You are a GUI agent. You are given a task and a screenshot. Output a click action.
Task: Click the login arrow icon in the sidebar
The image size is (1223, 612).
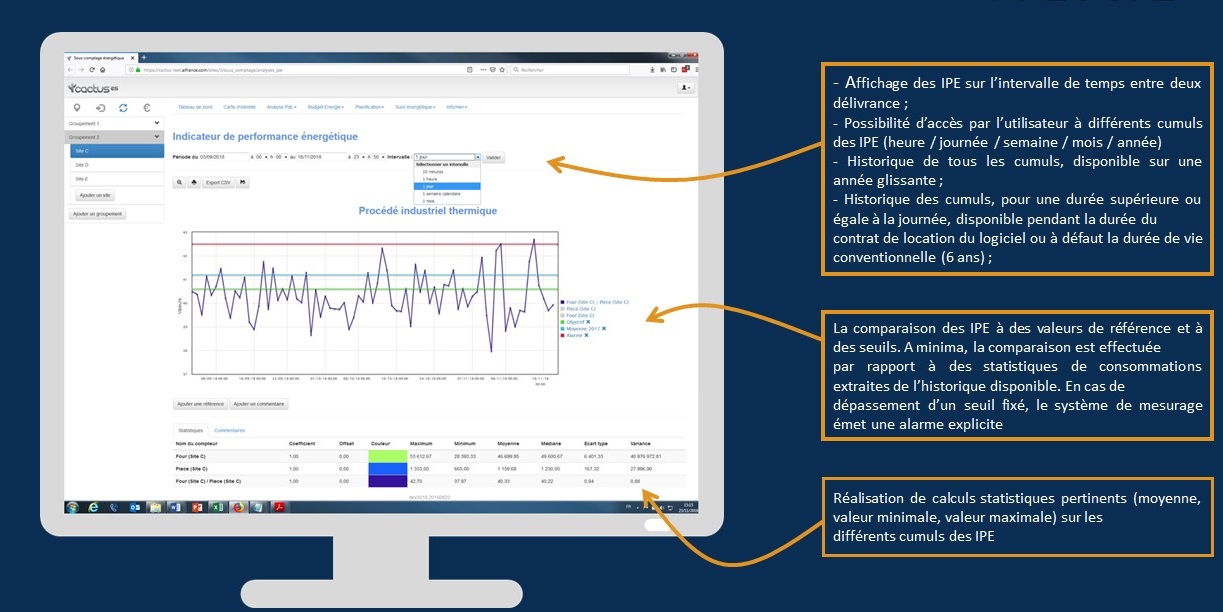(x=101, y=108)
